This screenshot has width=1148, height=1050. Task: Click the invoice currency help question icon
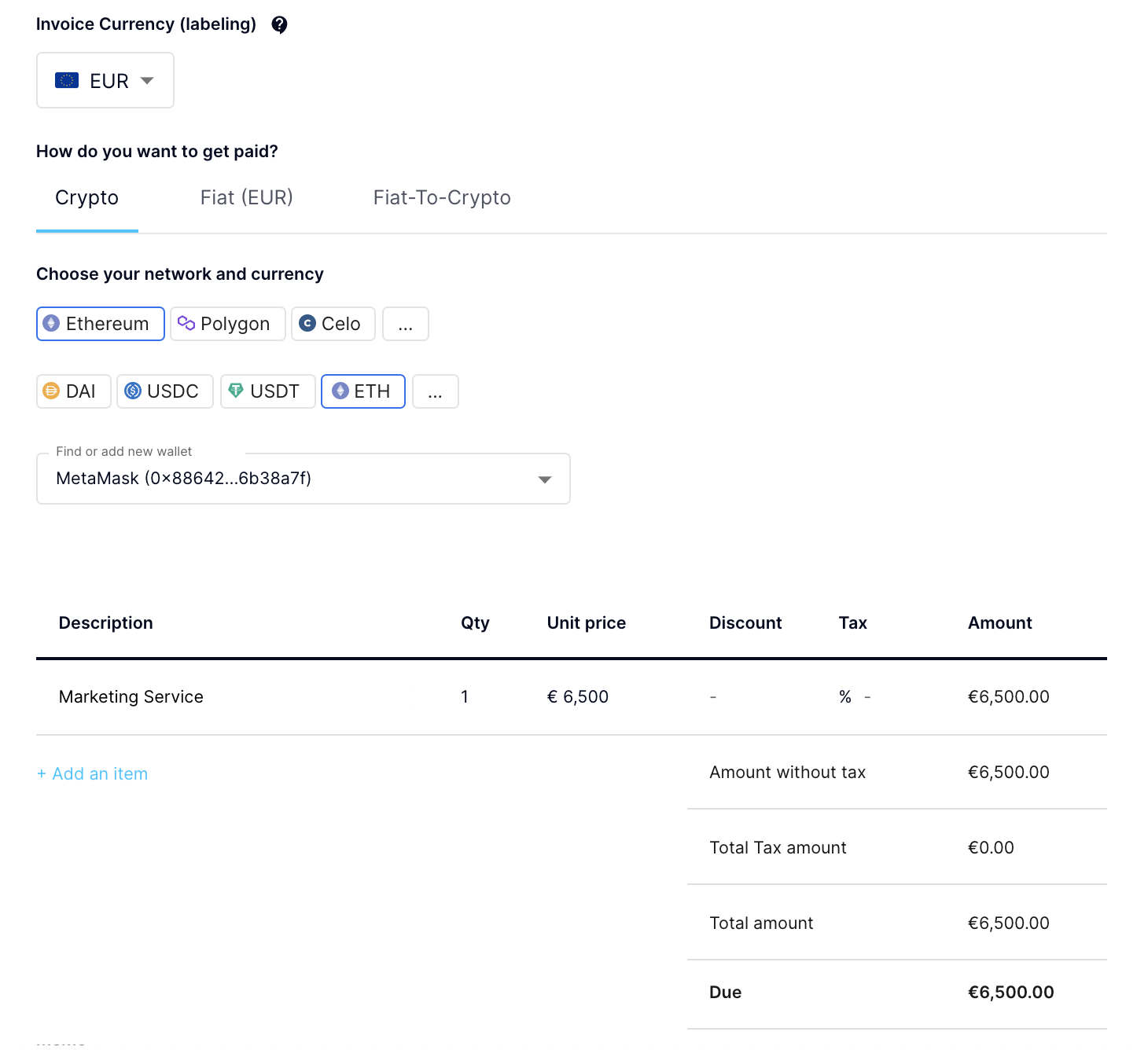[279, 25]
